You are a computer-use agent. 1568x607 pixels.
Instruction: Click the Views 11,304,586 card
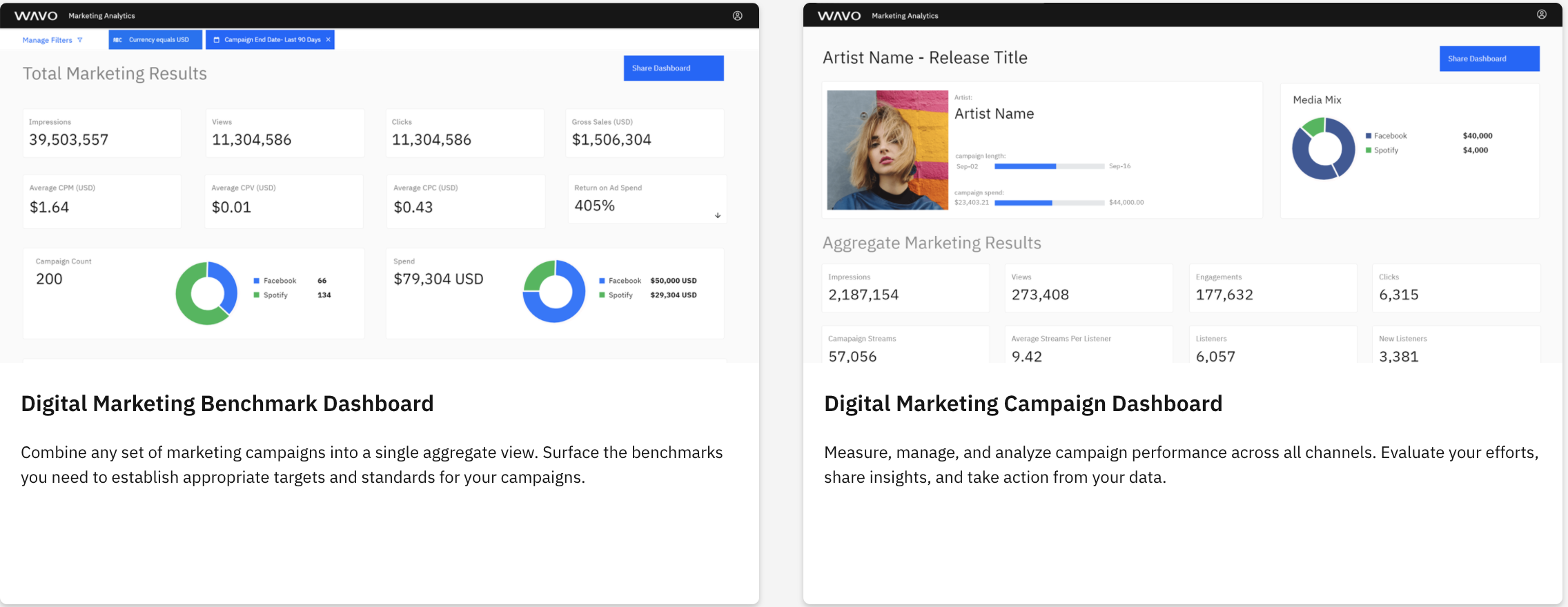pos(285,133)
